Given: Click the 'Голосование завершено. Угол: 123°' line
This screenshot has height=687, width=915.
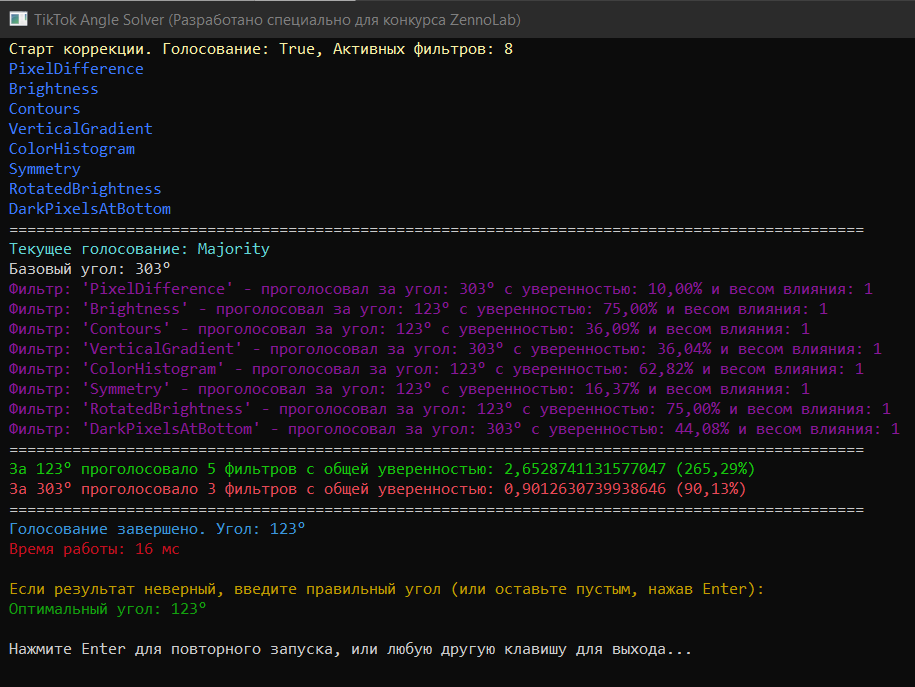Looking at the screenshot, I should click(x=157, y=529).
